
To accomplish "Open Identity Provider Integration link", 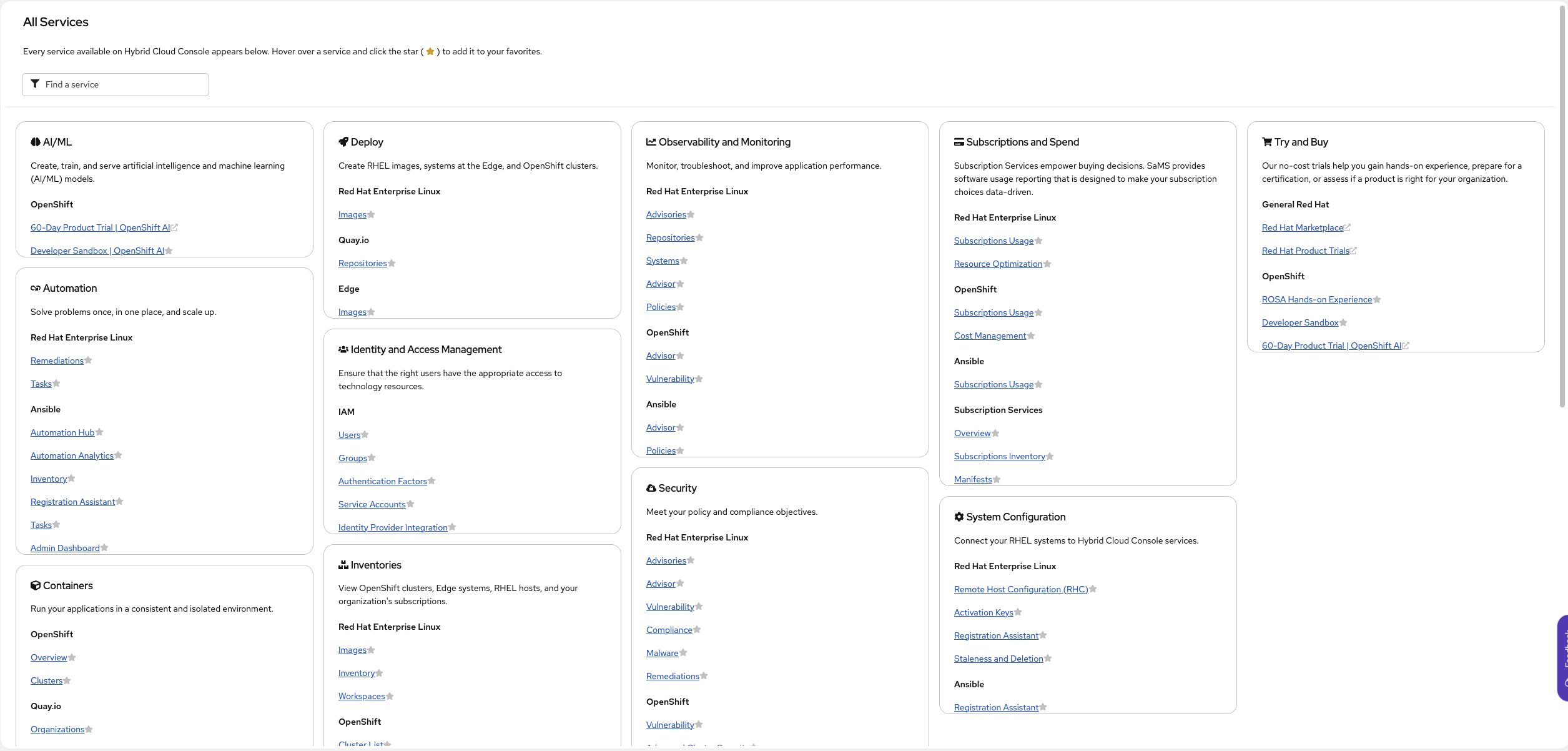I will click(x=392, y=528).
